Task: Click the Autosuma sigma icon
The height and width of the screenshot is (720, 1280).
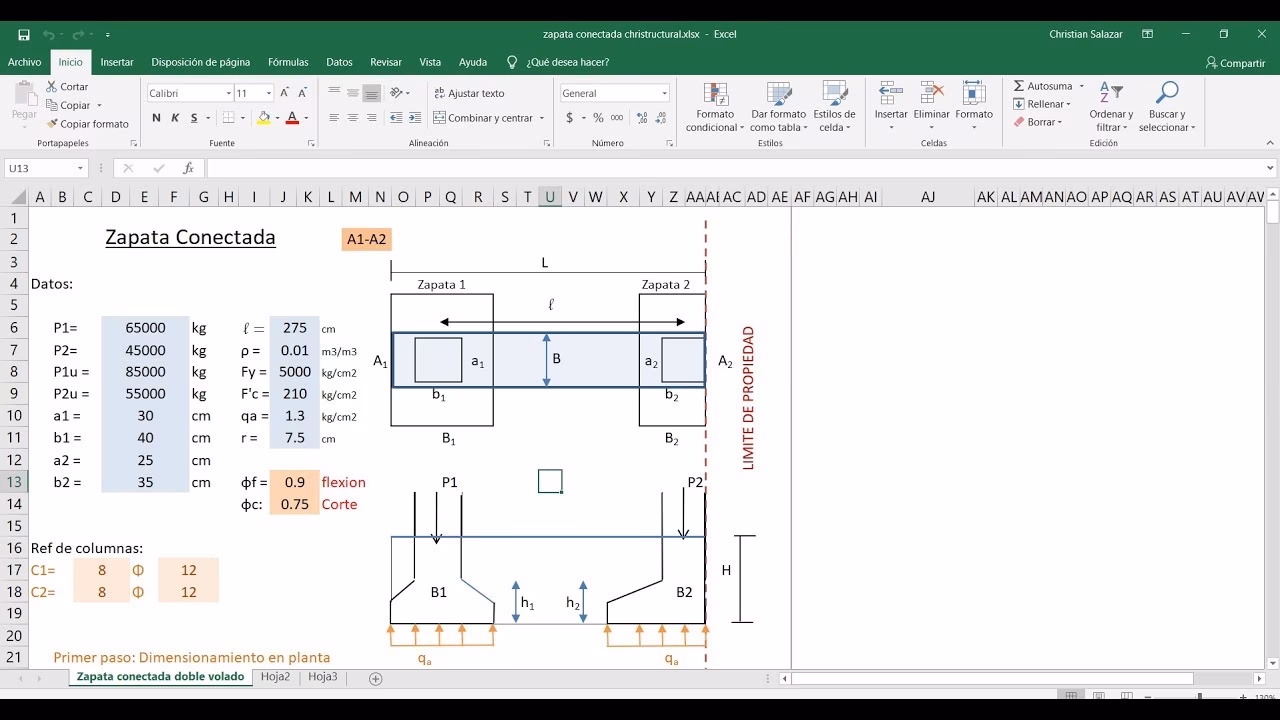Action: pyautogui.click(x=1019, y=86)
